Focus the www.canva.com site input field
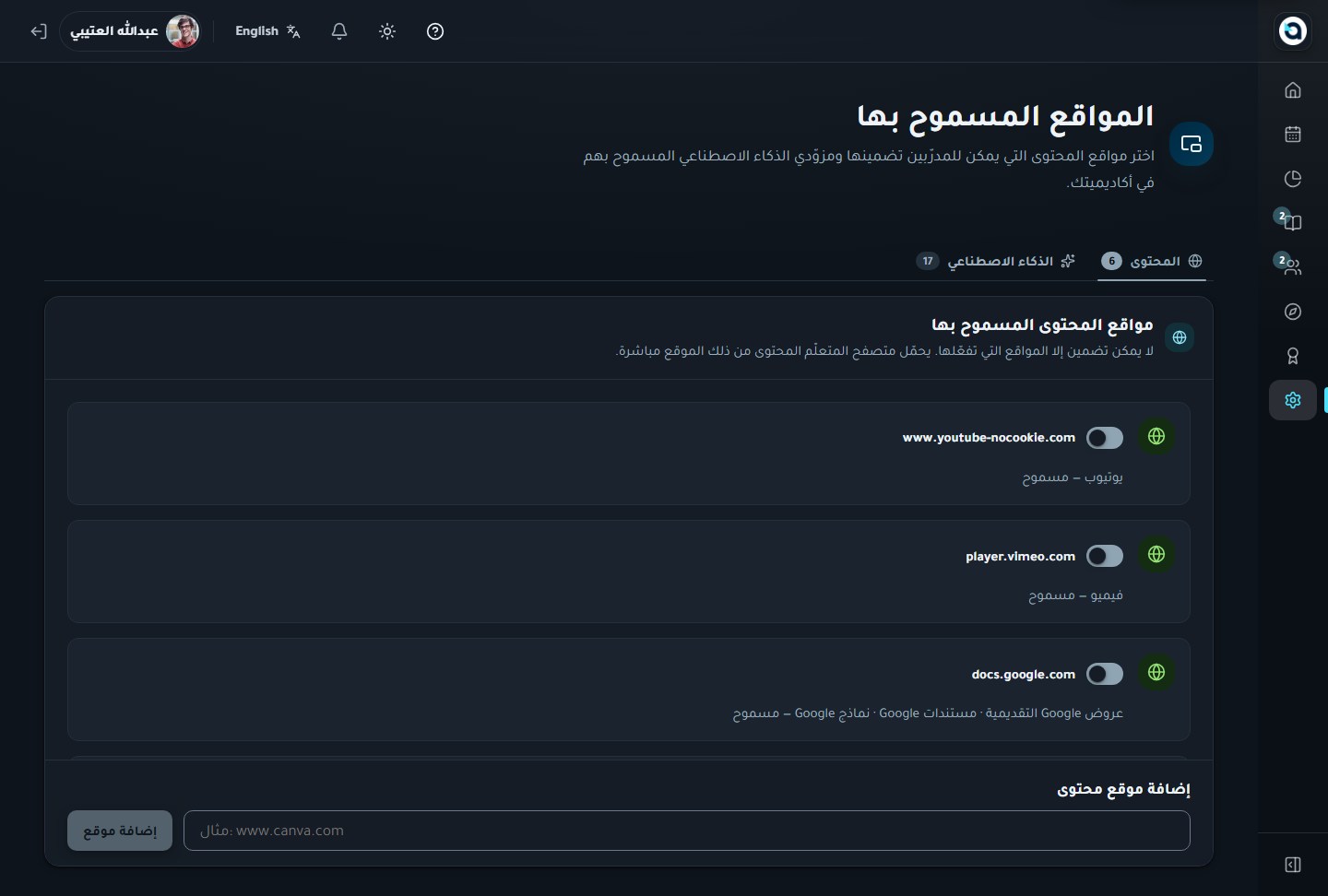The width and height of the screenshot is (1328, 896). tap(687, 831)
